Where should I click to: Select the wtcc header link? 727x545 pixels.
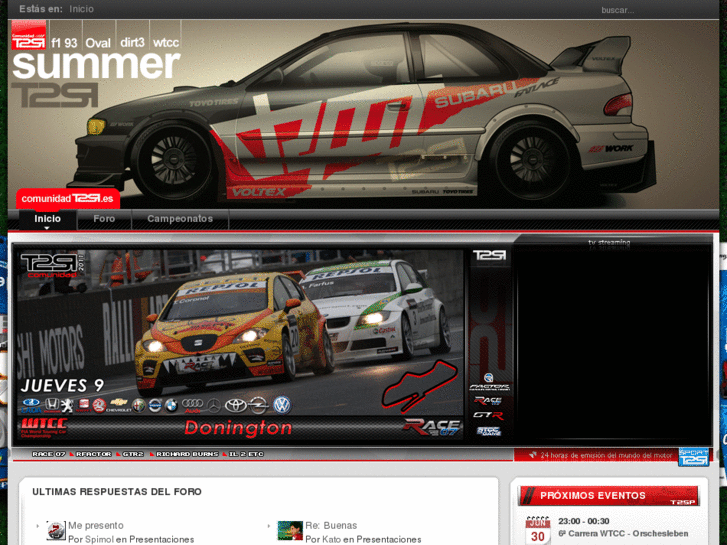coord(166,43)
